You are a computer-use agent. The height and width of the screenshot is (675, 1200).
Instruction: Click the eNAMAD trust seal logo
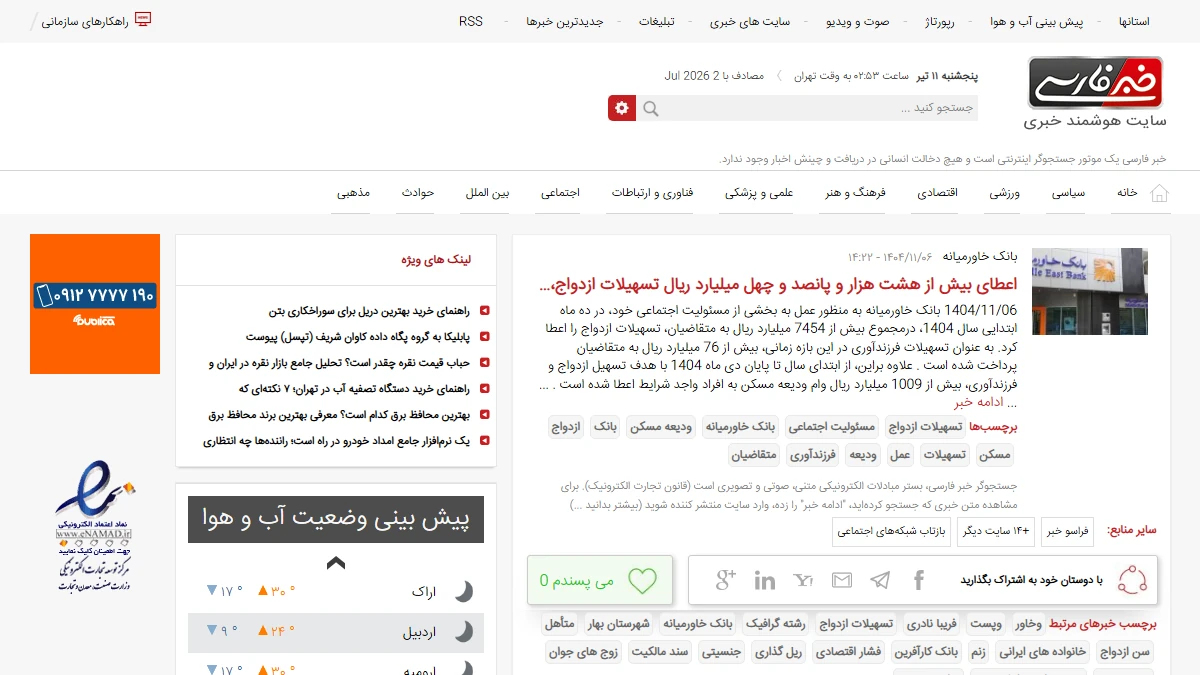click(95, 525)
